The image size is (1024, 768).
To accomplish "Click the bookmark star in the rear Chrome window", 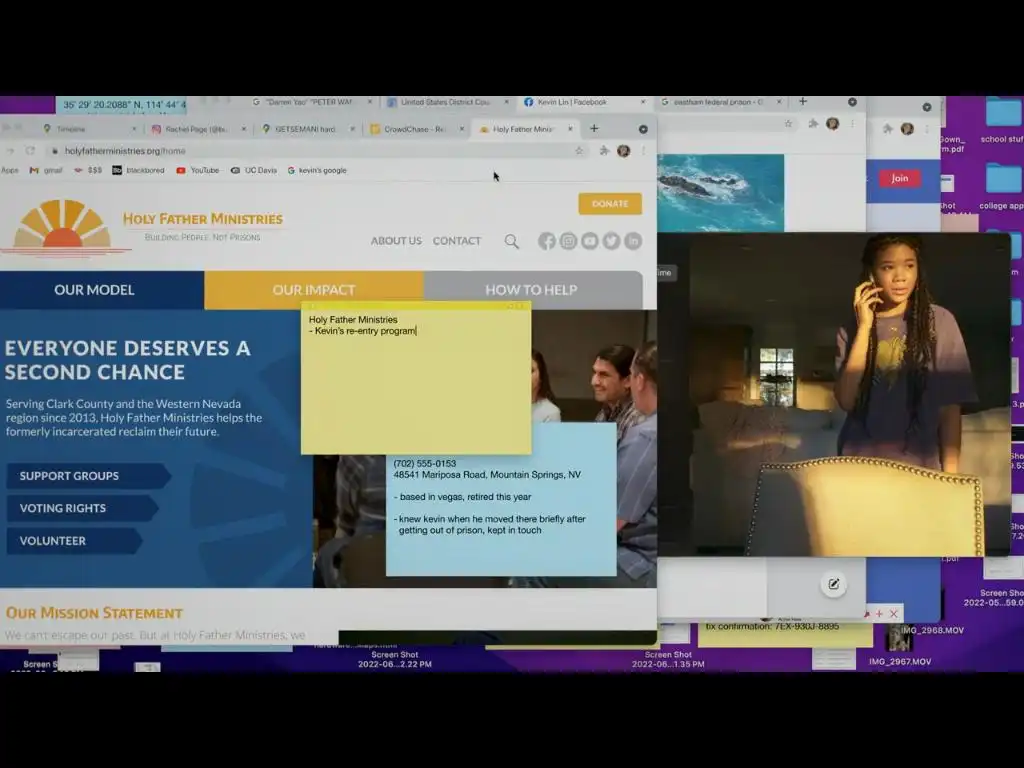I will tap(788, 123).
